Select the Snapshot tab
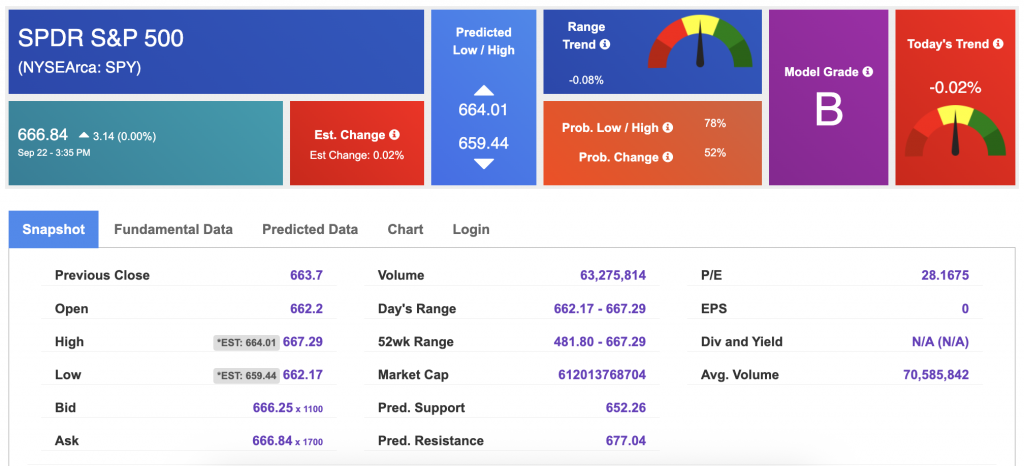 pyautogui.click(x=54, y=229)
